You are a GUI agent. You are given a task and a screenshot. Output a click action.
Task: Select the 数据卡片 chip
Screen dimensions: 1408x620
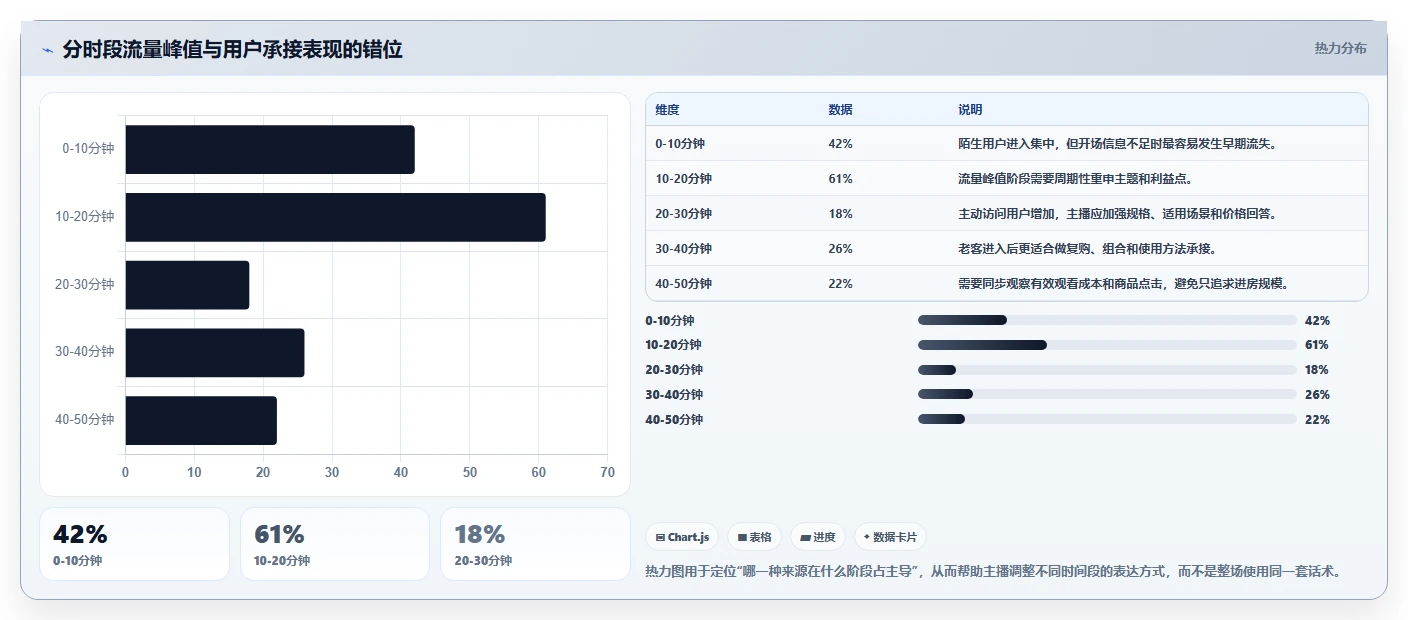[890, 537]
